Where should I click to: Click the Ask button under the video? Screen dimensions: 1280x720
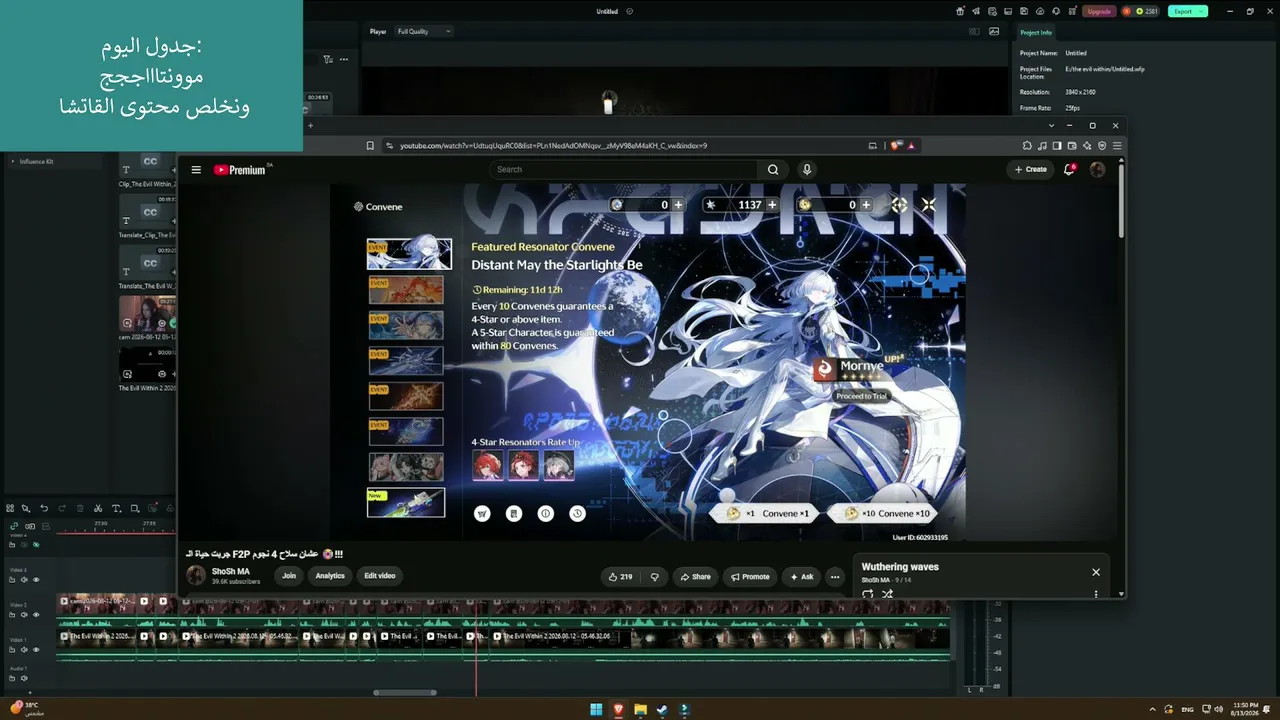click(802, 576)
